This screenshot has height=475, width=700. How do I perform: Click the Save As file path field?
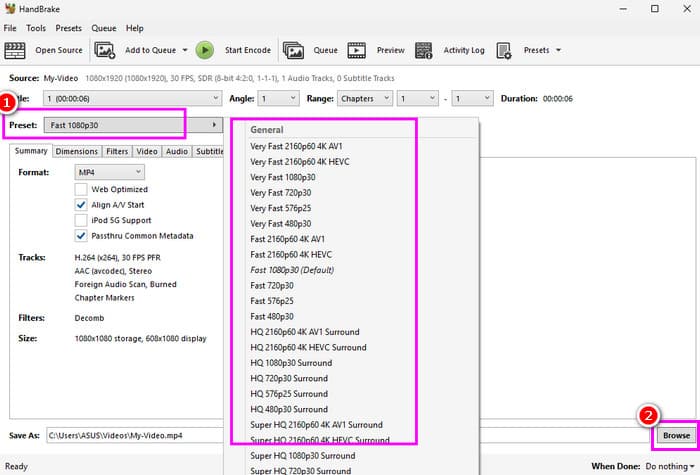click(135, 435)
